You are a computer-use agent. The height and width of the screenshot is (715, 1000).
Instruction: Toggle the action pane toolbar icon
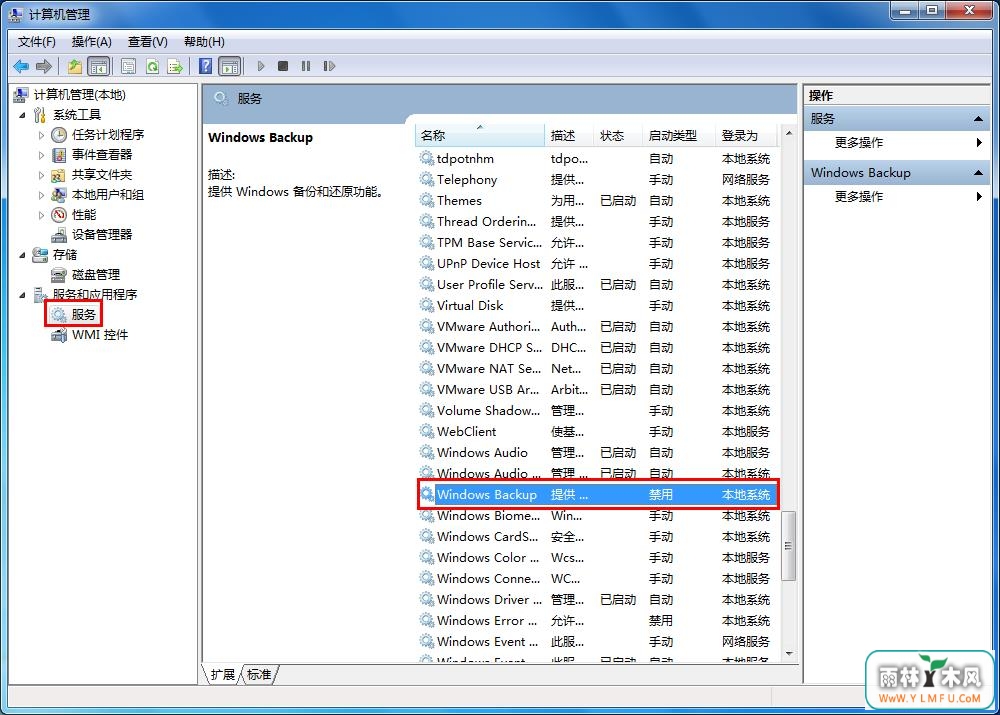pyautogui.click(x=230, y=66)
